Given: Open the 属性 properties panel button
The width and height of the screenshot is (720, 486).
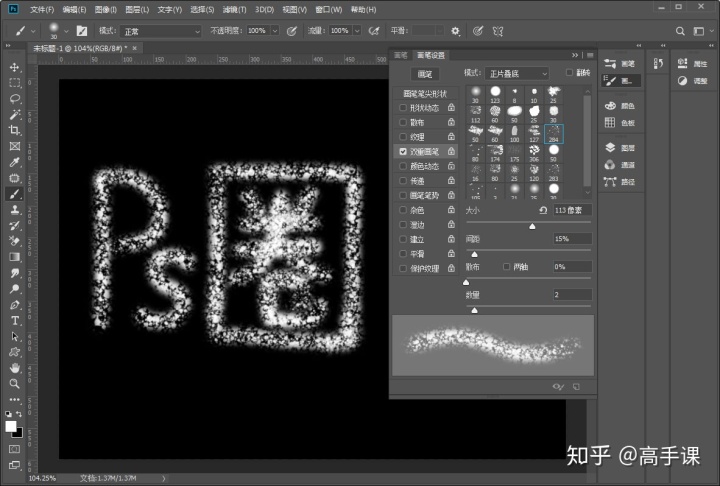Looking at the screenshot, I should [692, 64].
